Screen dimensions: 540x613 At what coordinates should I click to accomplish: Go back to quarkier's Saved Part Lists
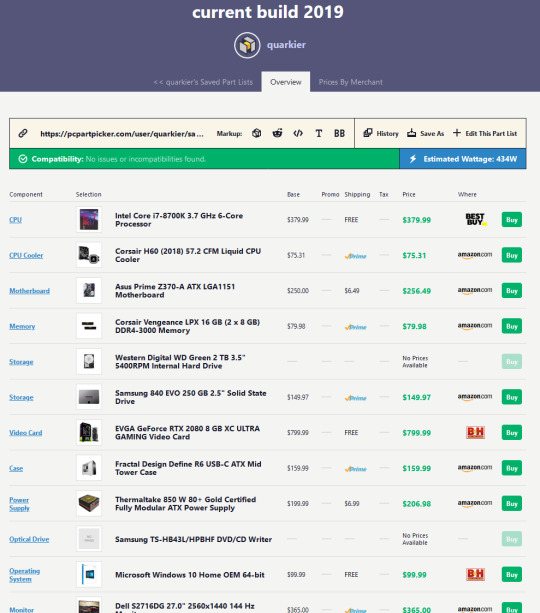point(203,82)
